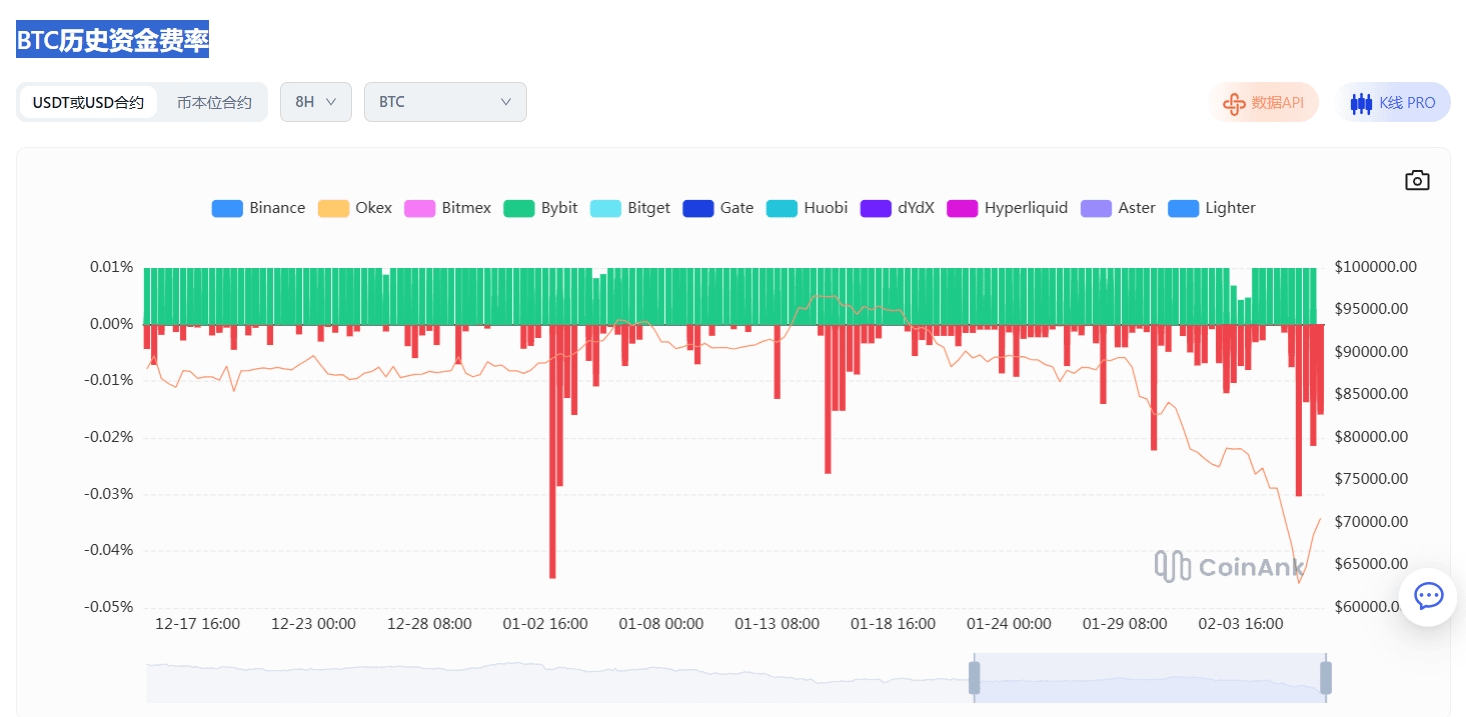The image size is (1466, 717).
Task: Click the 01-02 16:00 axis label
Action: 545,624
